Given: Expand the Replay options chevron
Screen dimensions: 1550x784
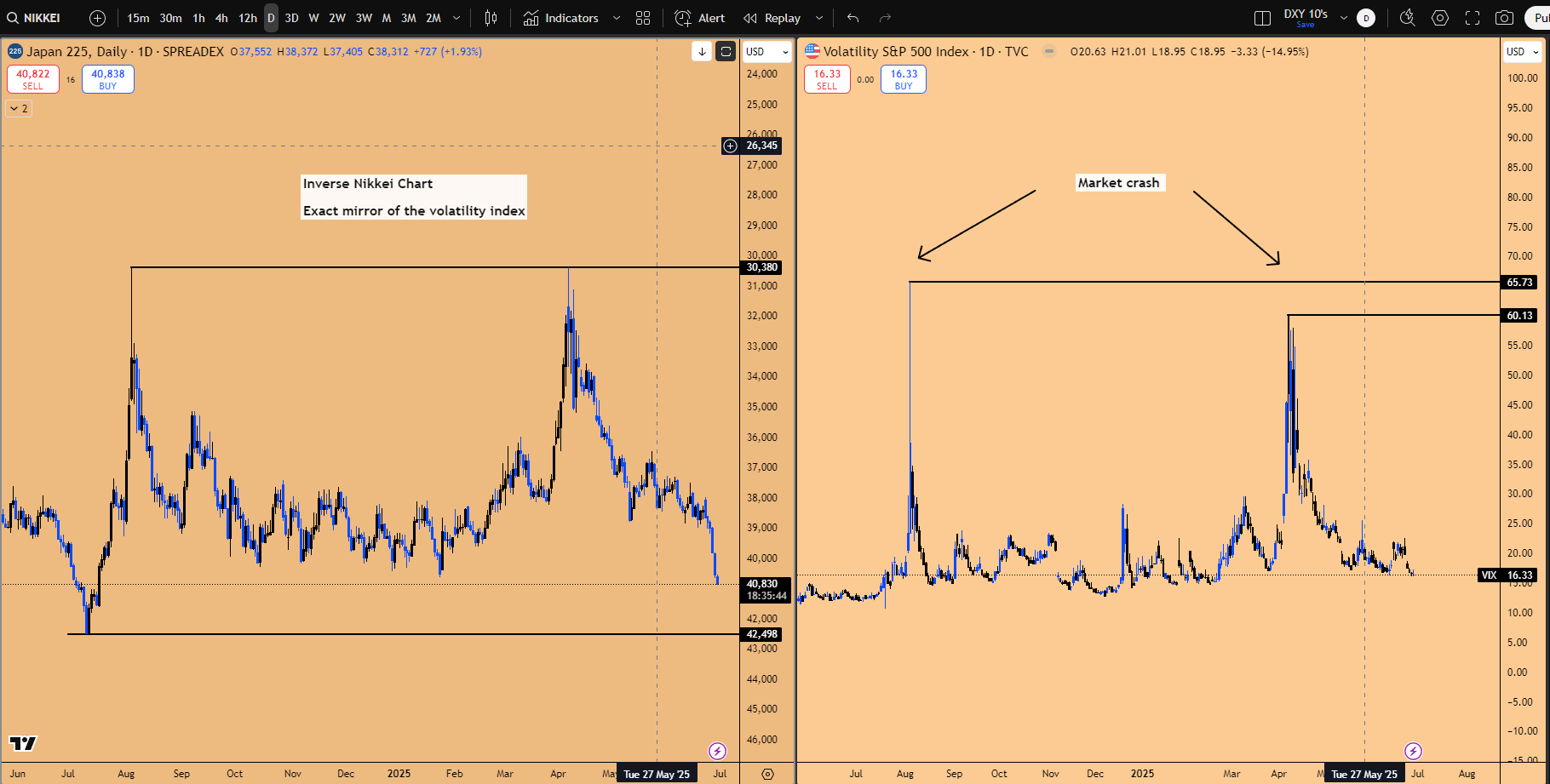Looking at the screenshot, I should tap(819, 18).
